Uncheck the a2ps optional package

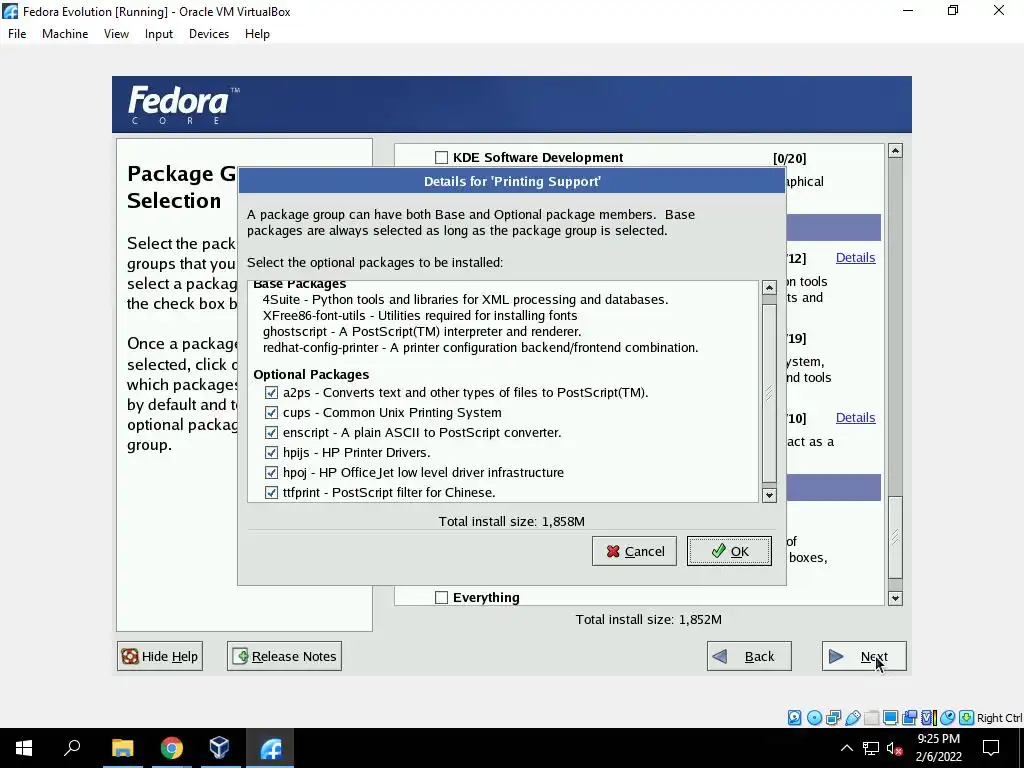pyautogui.click(x=271, y=392)
